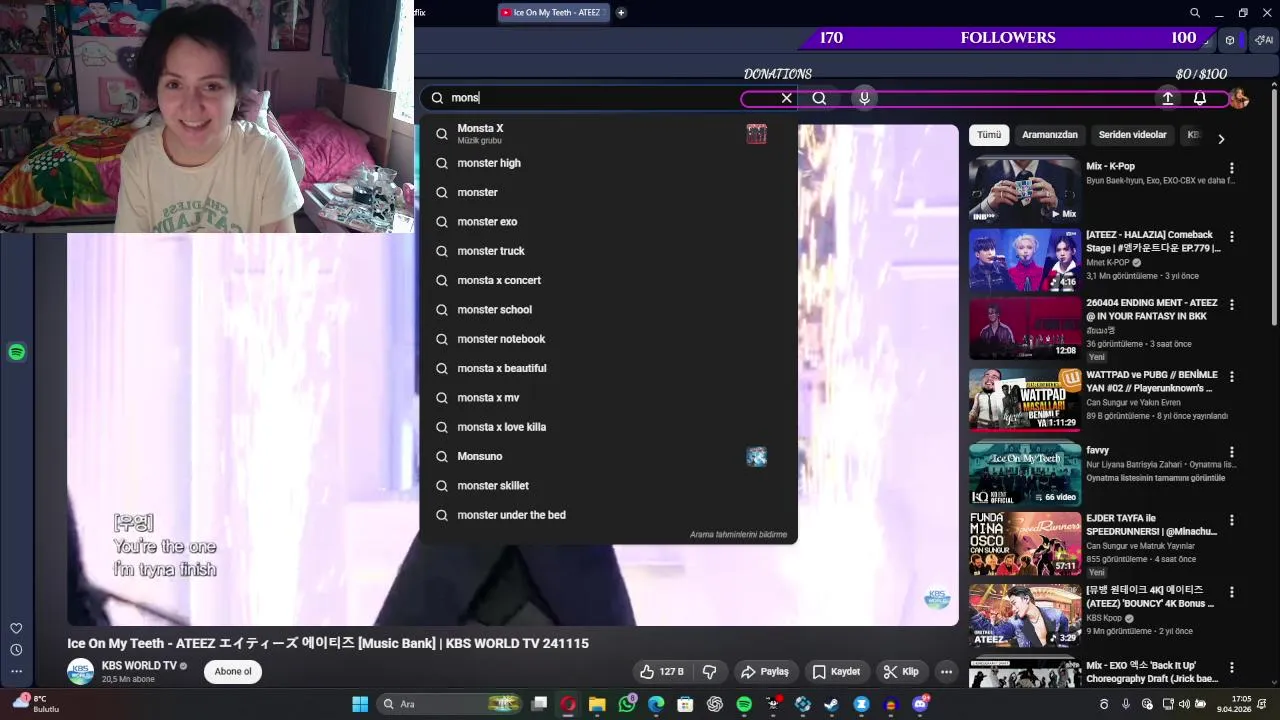The width and height of the screenshot is (1280, 720).
Task: Open the 'favvy' playlist title
Action: pyautogui.click(x=1098, y=450)
